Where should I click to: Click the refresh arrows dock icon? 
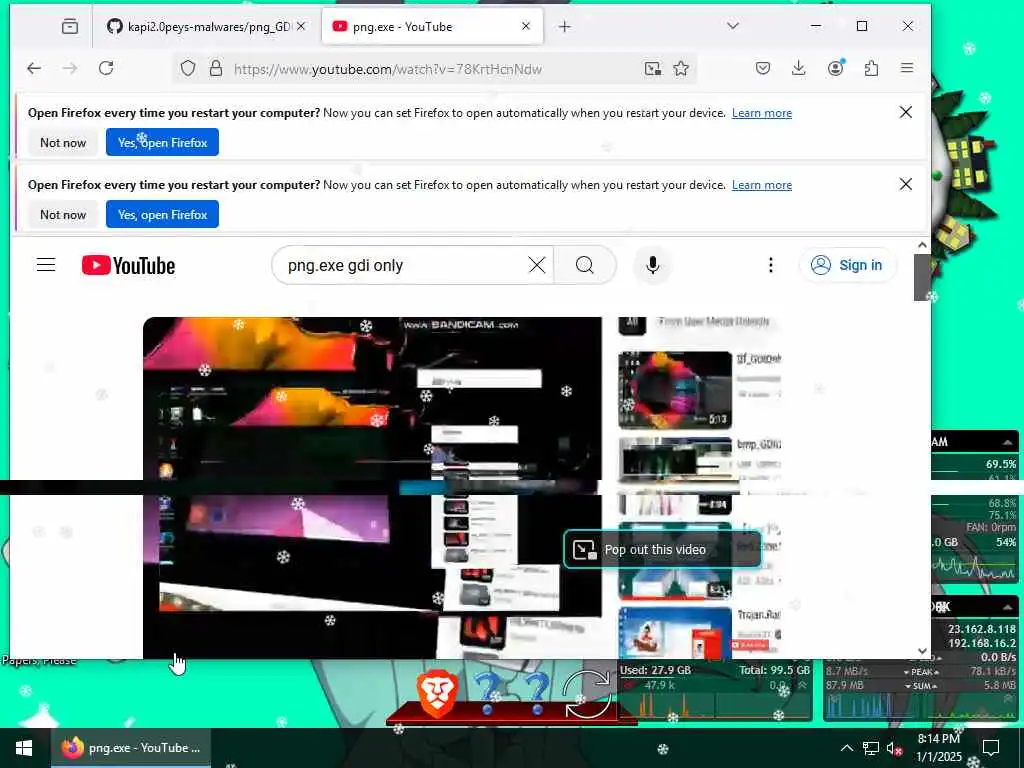(x=586, y=694)
